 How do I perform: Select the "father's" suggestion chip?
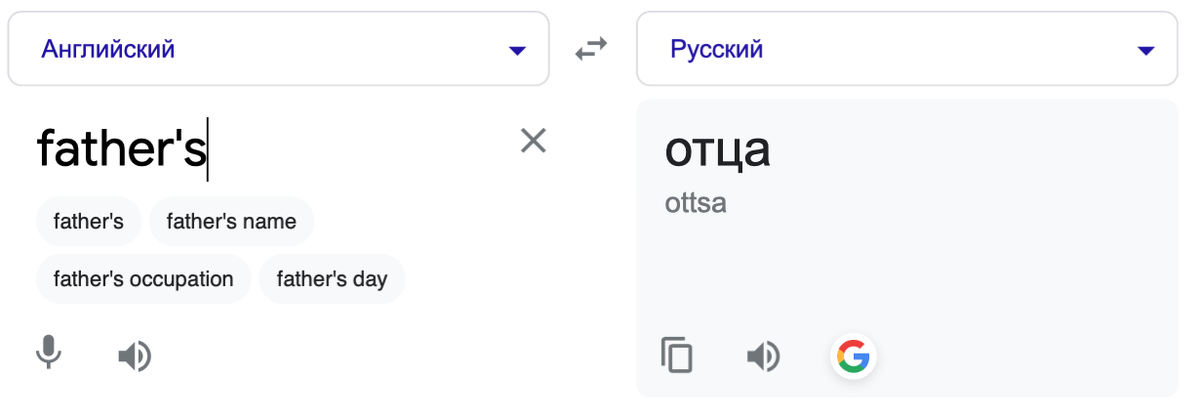(88, 221)
